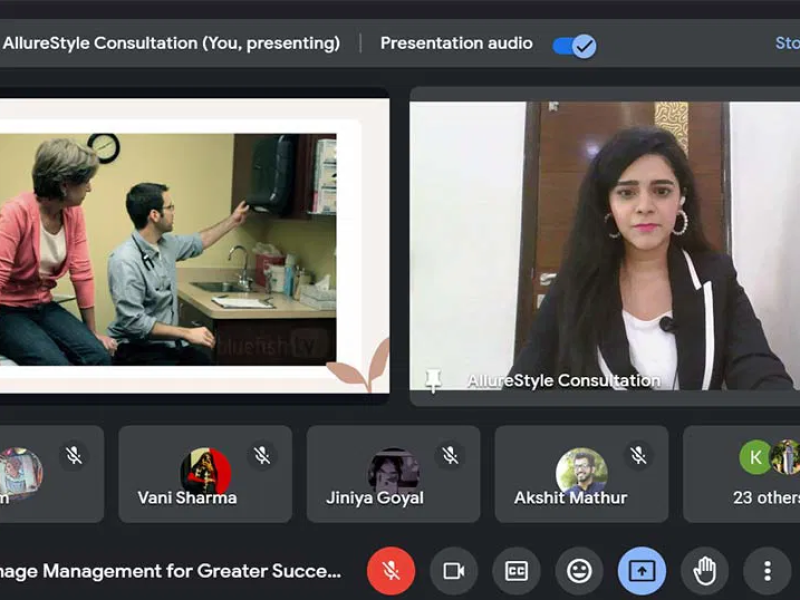The image size is (800, 600).
Task: Unmute the microphone with the red button
Action: 391,571
